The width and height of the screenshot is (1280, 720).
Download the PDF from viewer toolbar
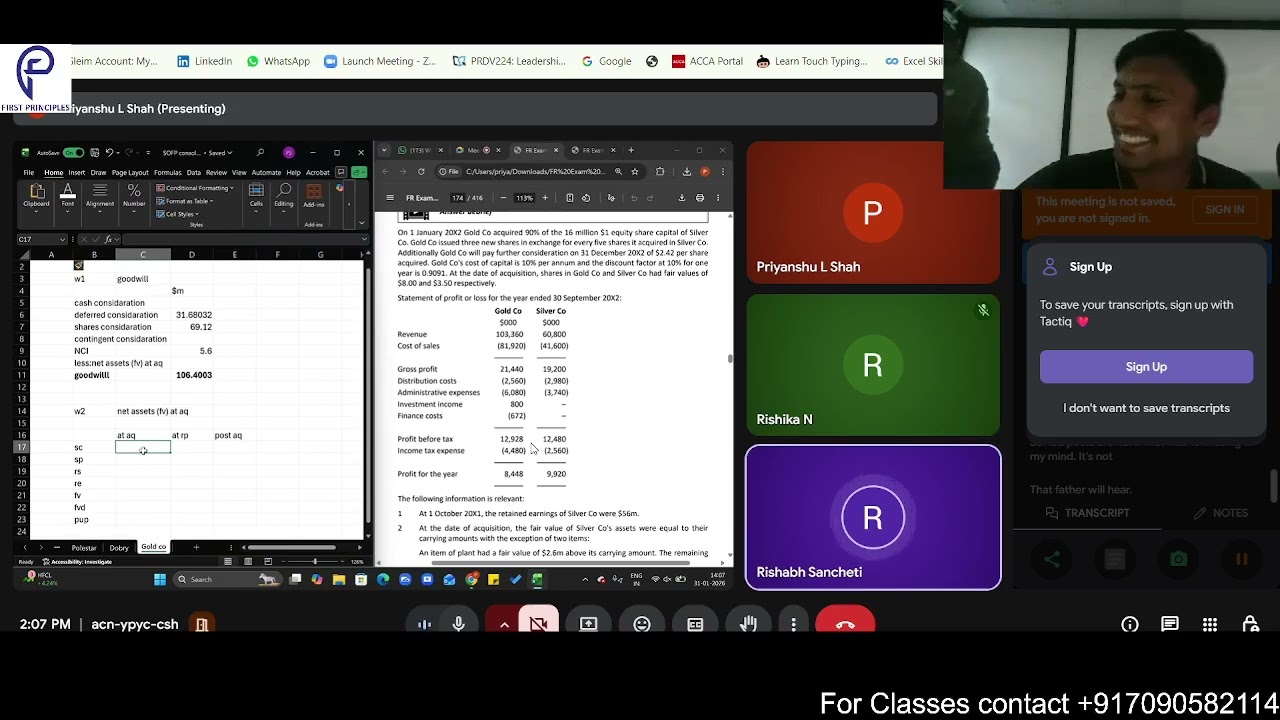click(682, 198)
